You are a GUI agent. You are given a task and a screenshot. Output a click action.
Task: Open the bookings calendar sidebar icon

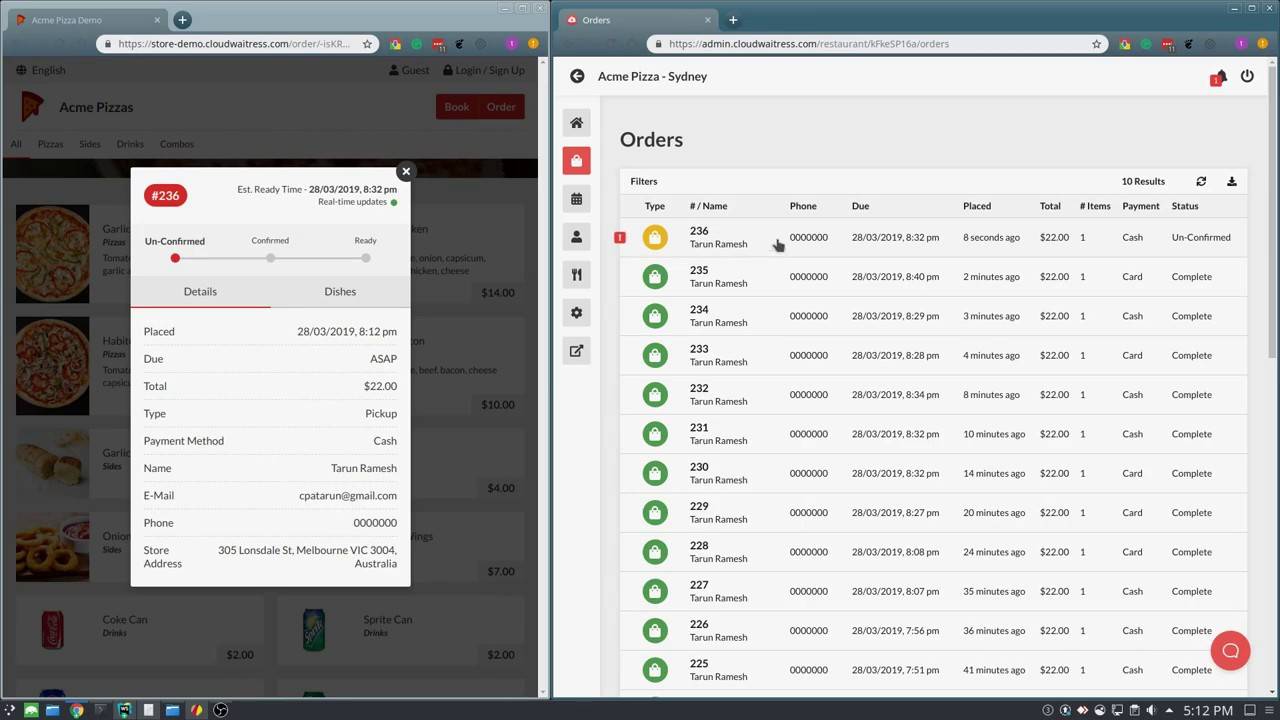576,199
